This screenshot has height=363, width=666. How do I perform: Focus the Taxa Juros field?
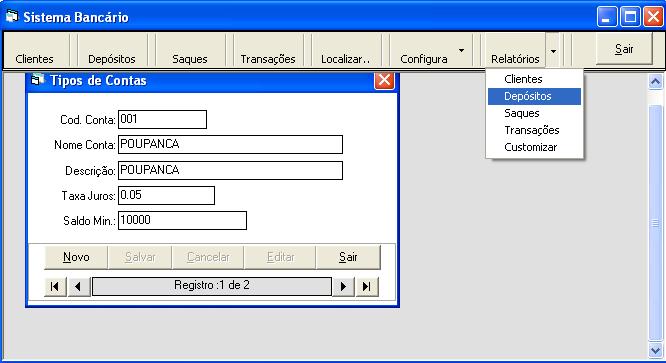point(166,195)
